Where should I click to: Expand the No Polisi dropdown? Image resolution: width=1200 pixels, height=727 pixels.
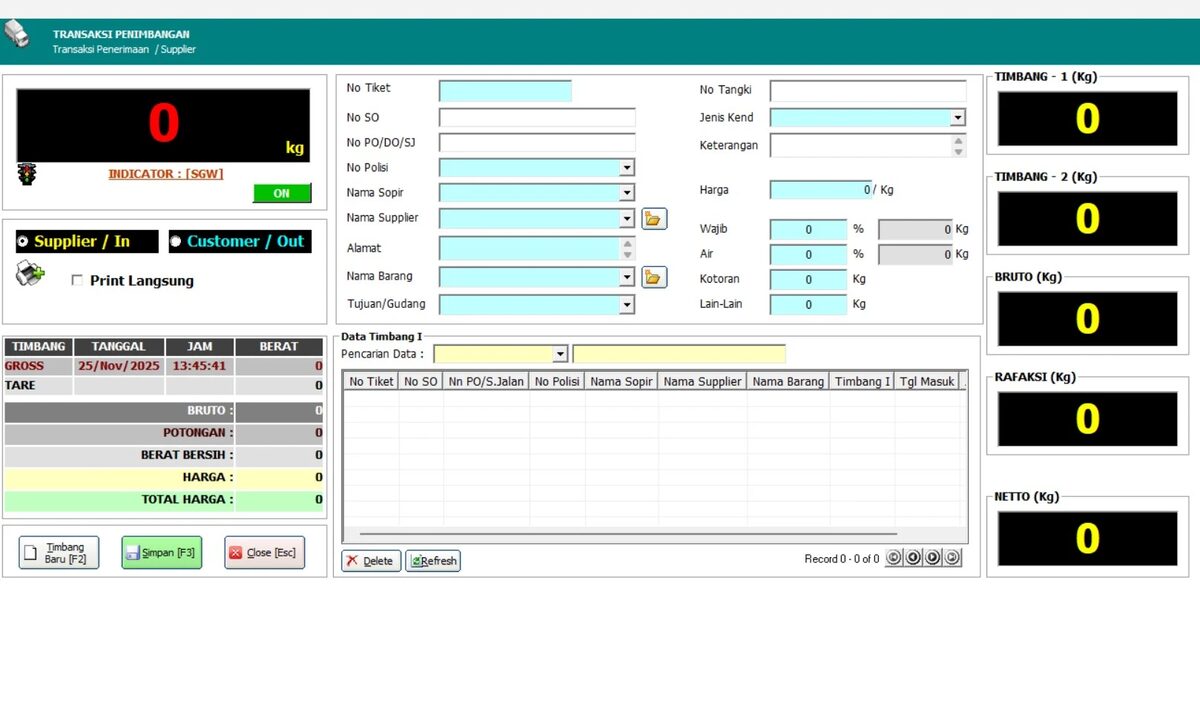pos(627,168)
